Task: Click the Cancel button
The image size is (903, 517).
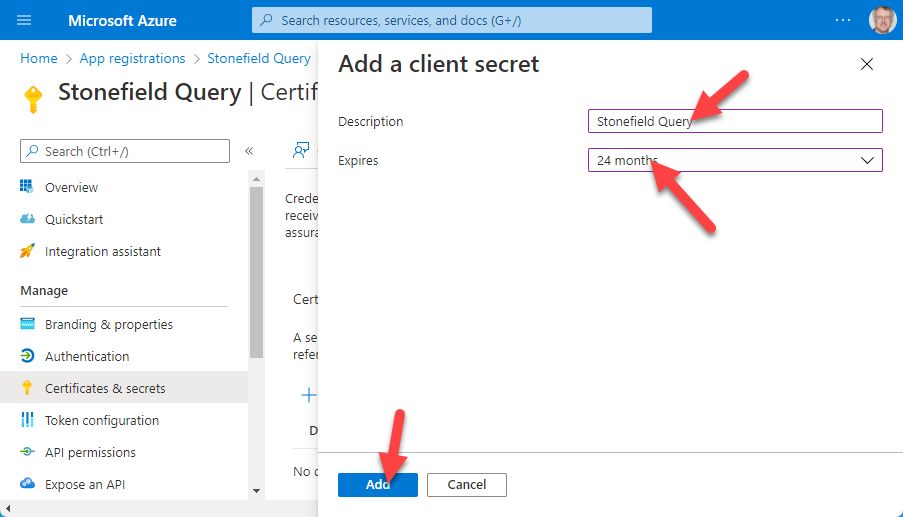Action: coord(466,484)
